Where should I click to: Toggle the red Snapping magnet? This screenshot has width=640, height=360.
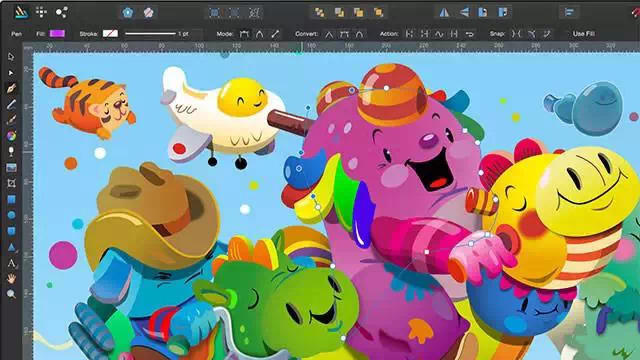pyautogui.click(x=635, y=13)
